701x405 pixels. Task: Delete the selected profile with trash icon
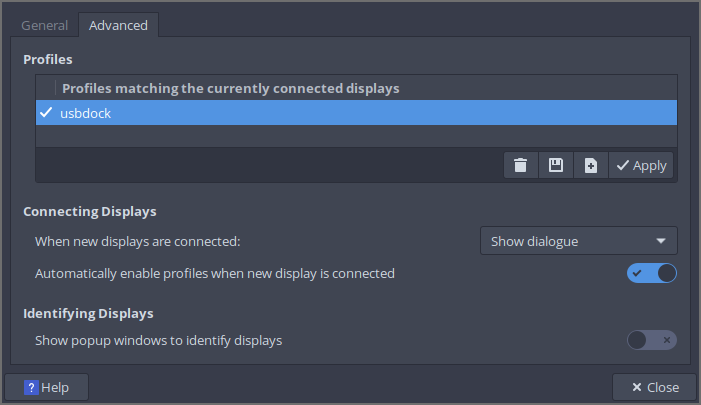[521, 165]
